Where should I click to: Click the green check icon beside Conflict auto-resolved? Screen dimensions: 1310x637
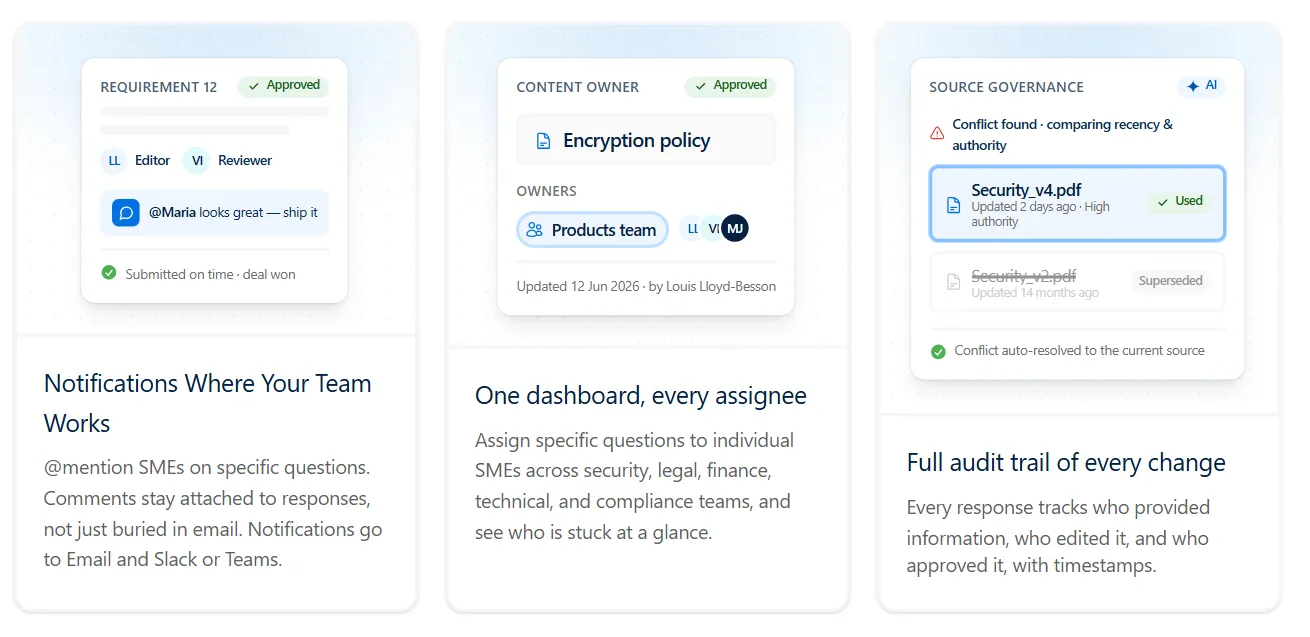coord(938,351)
